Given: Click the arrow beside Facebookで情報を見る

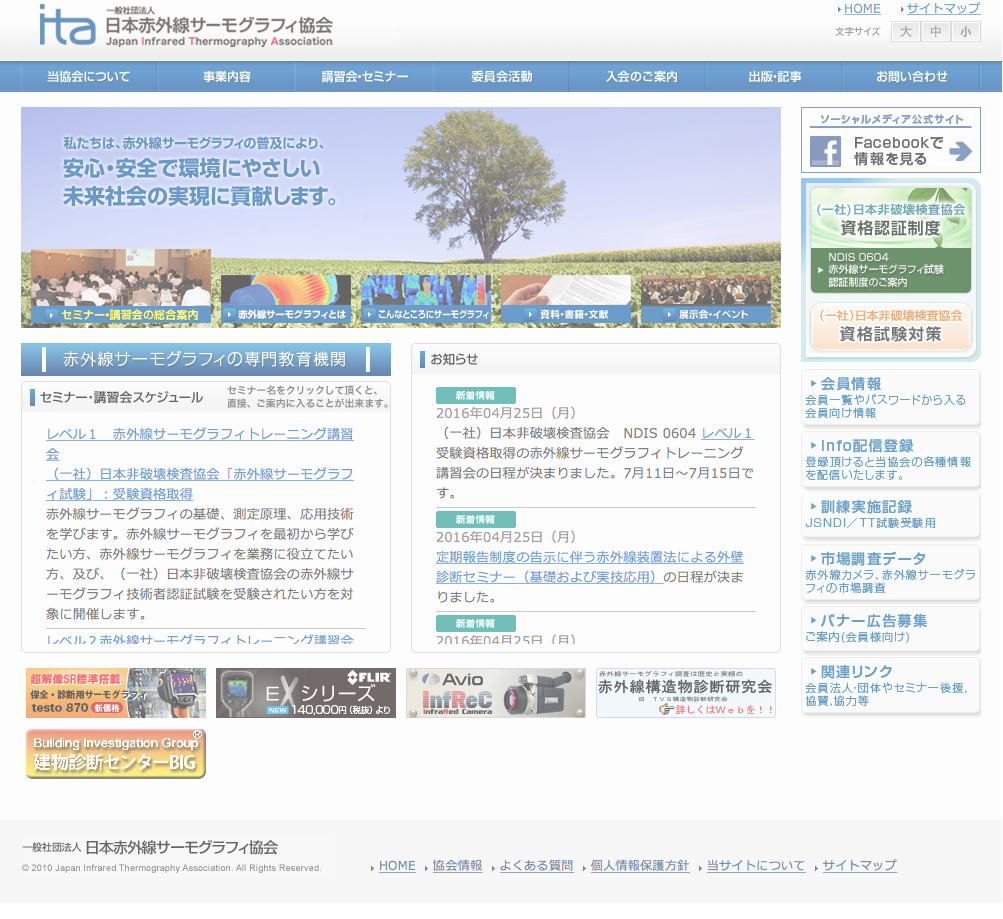Looking at the screenshot, I should point(960,151).
